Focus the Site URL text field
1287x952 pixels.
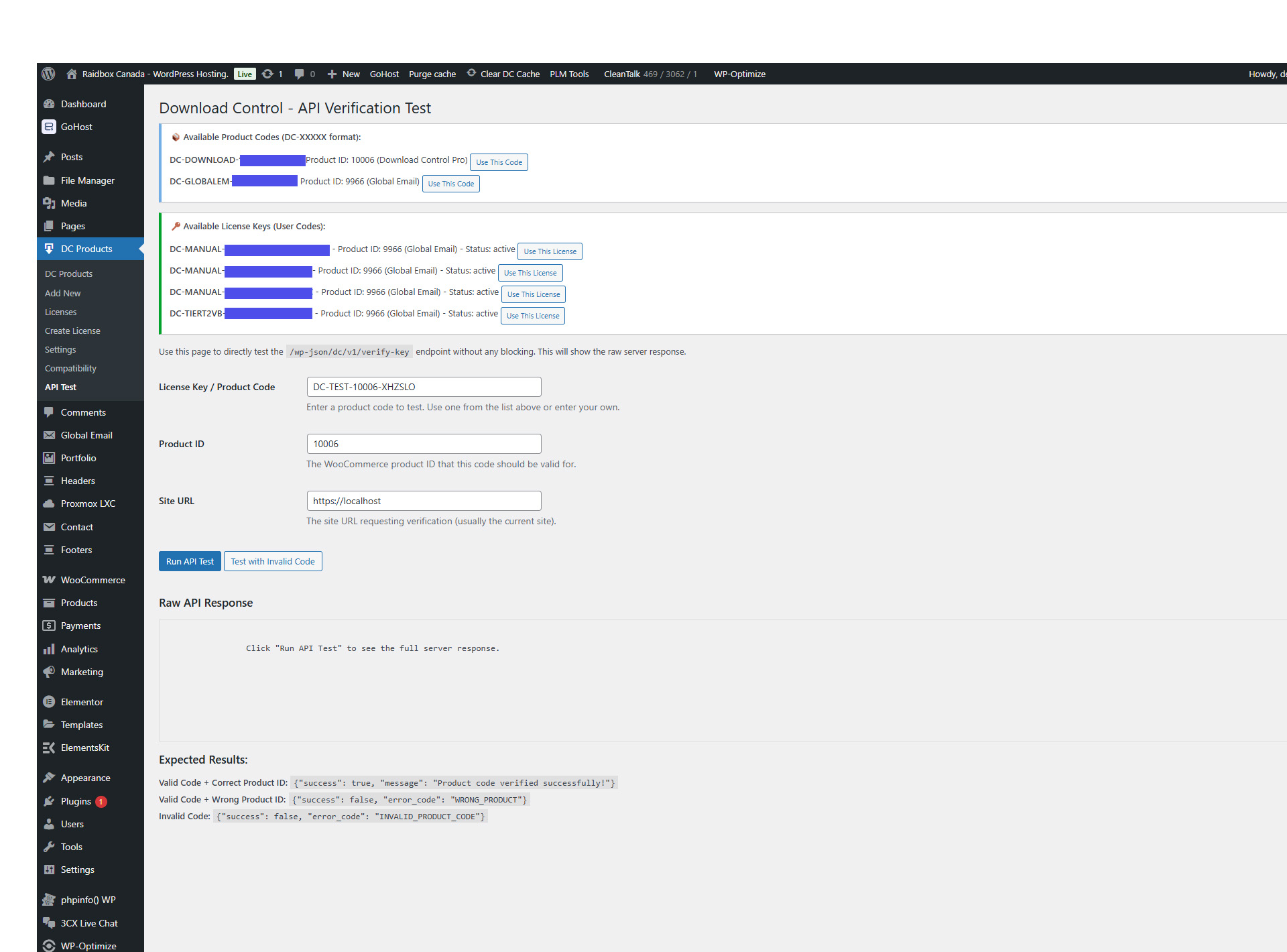click(x=424, y=501)
